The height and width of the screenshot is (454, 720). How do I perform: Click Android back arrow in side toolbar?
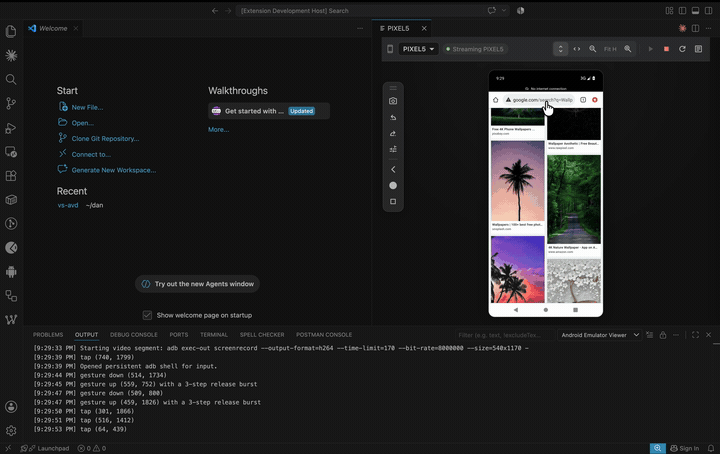point(393,169)
